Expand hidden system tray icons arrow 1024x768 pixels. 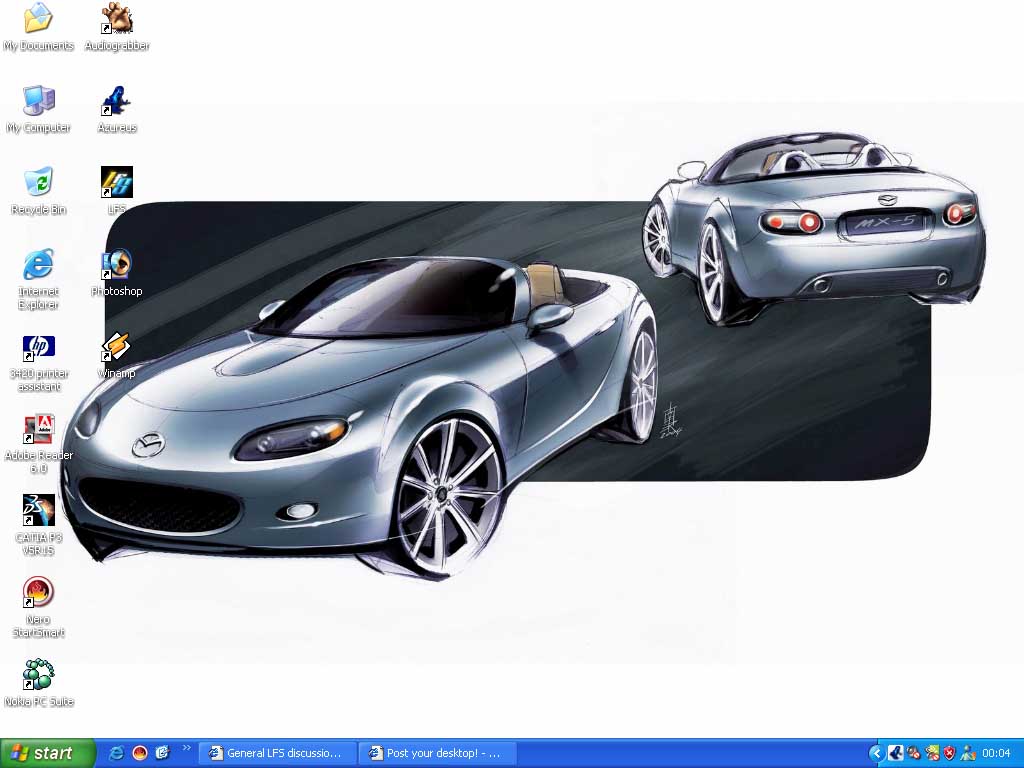pyautogui.click(x=876, y=754)
